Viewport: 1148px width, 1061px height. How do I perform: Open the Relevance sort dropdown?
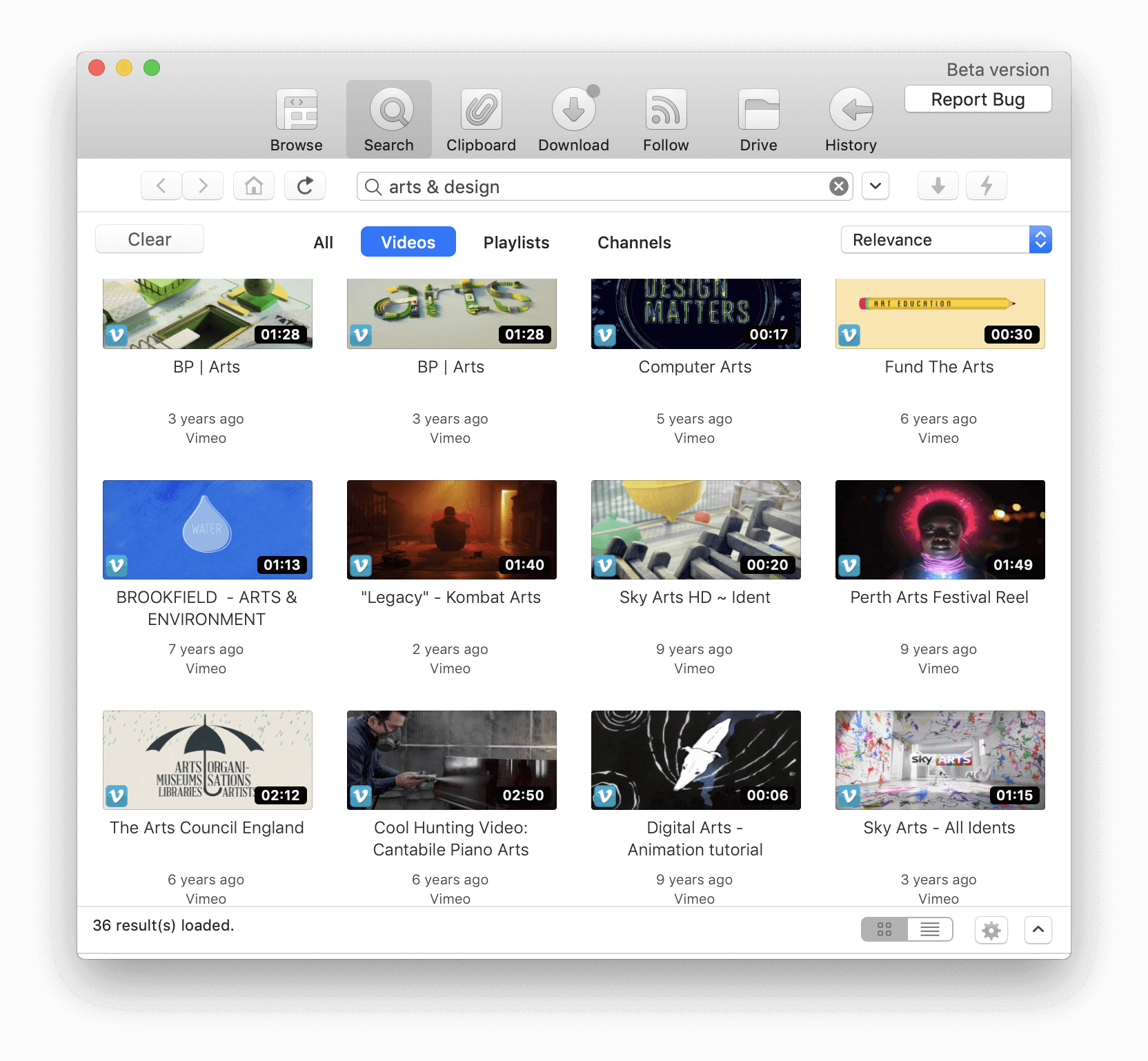pos(947,239)
